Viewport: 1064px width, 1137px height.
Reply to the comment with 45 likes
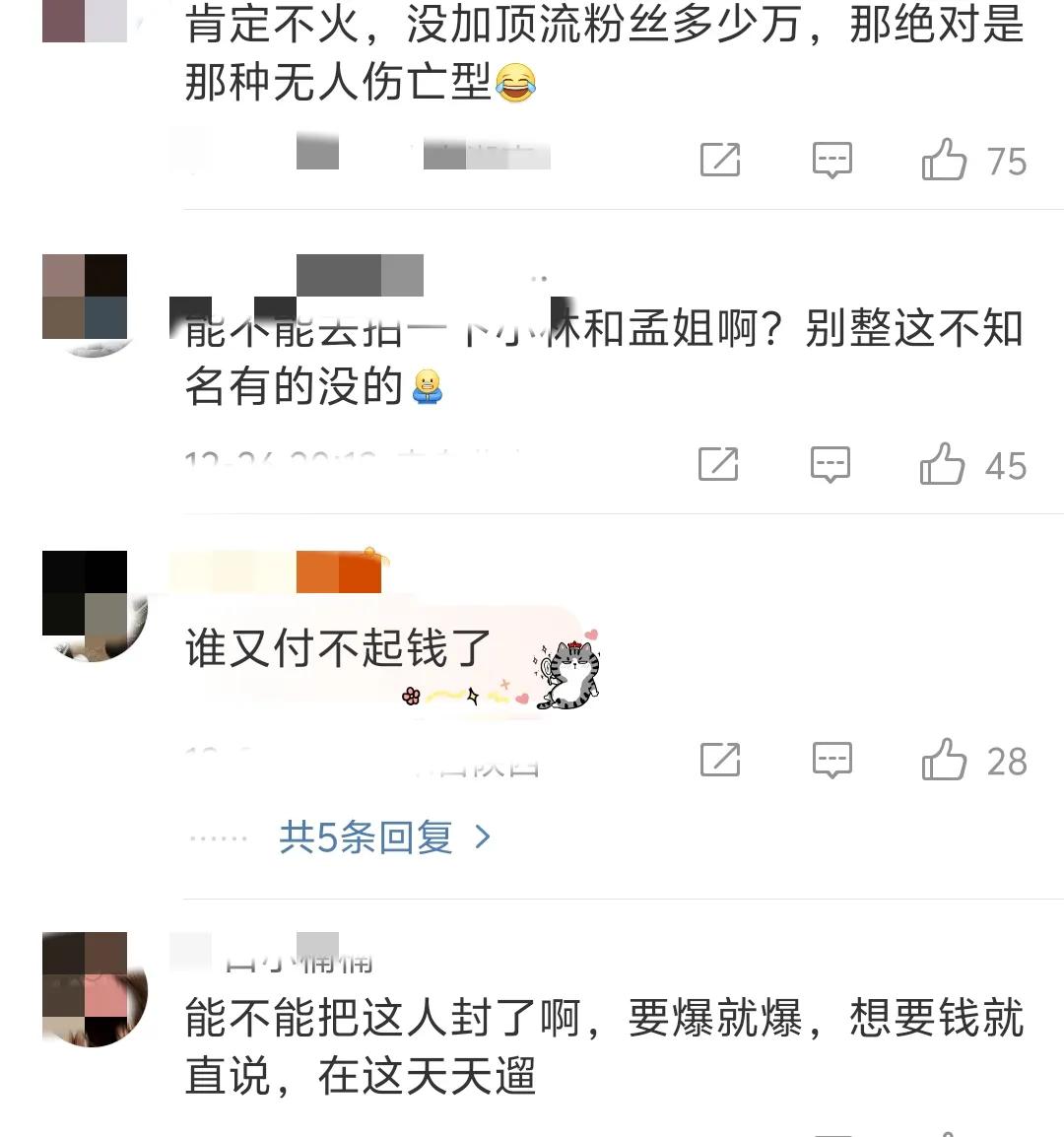click(831, 464)
